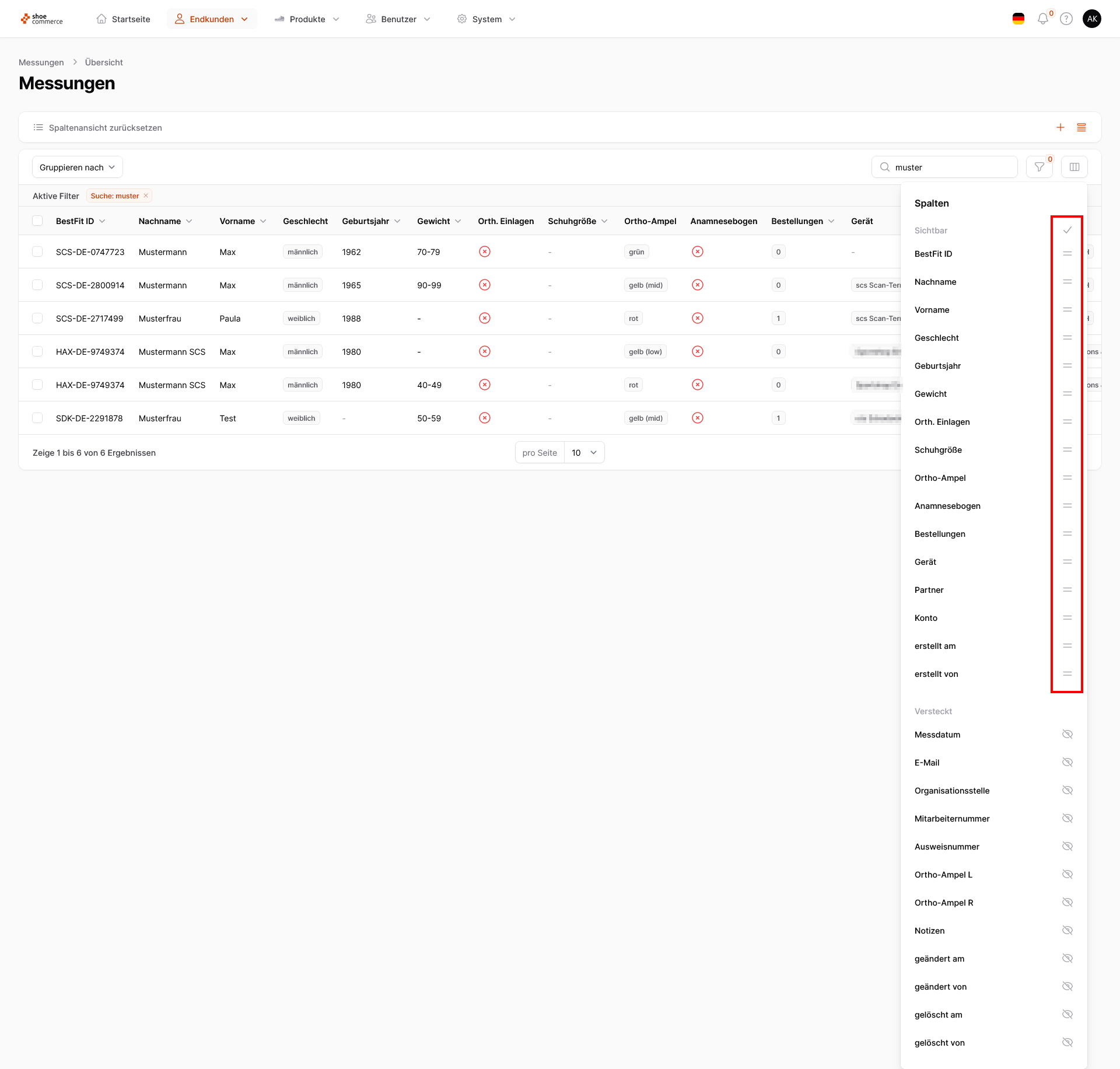Show the hidden Messdatum column
The width and height of the screenshot is (1120, 1069).
[x=1067, y=735]
